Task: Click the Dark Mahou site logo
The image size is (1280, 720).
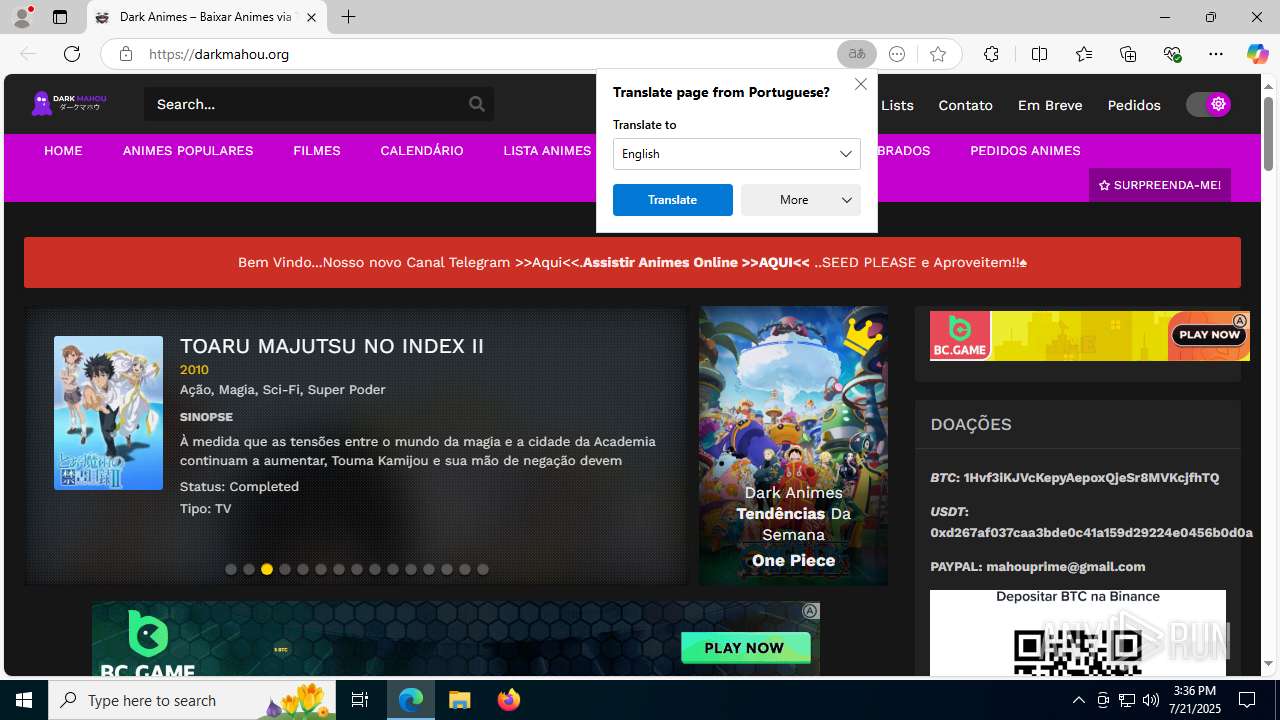Action: pyautogui.click(x=69, y=103)
